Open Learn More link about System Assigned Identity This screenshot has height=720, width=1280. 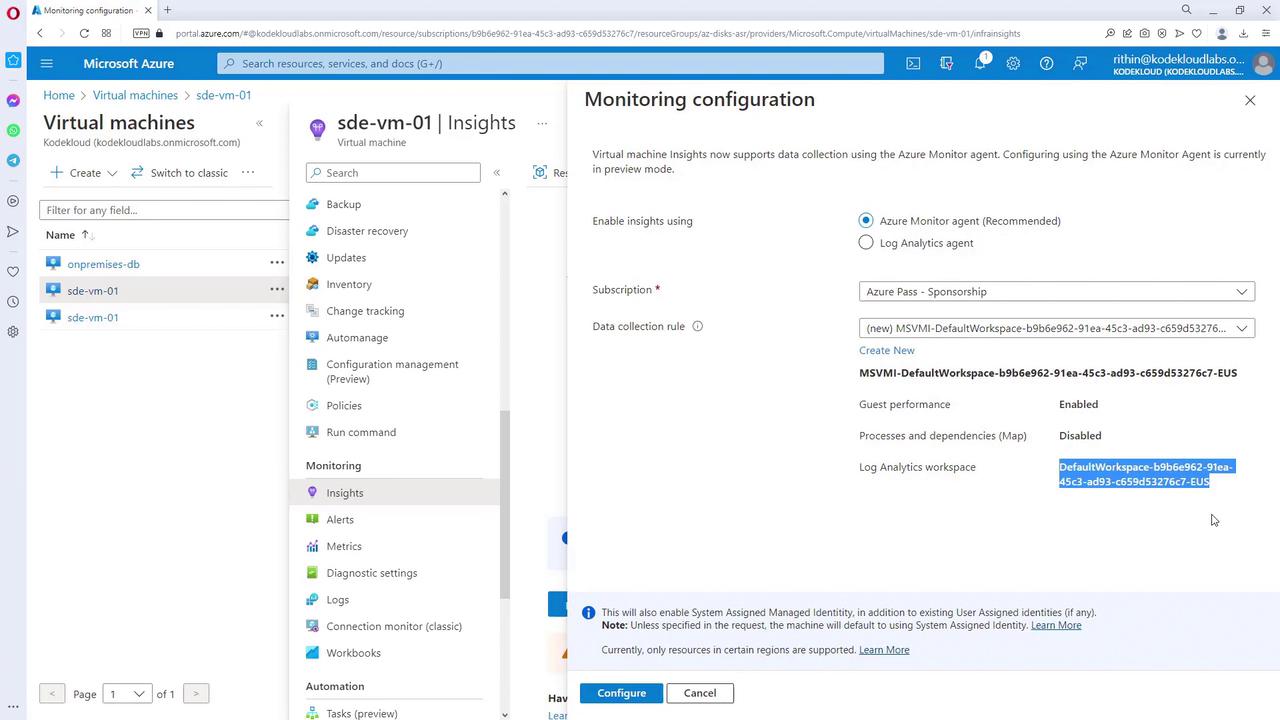[x=1056, y=625]
